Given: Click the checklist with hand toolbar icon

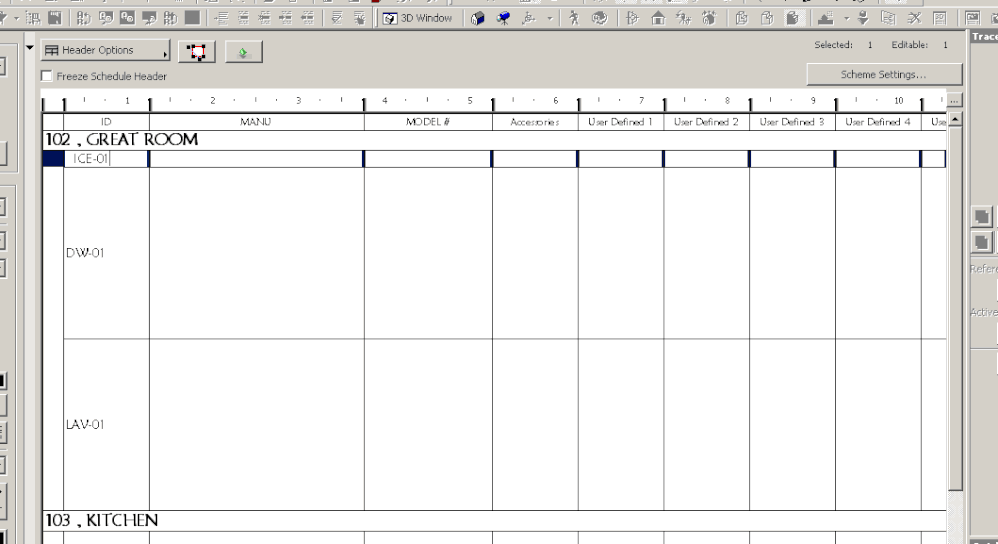Looking at the screenshot, I should point(360,18).
